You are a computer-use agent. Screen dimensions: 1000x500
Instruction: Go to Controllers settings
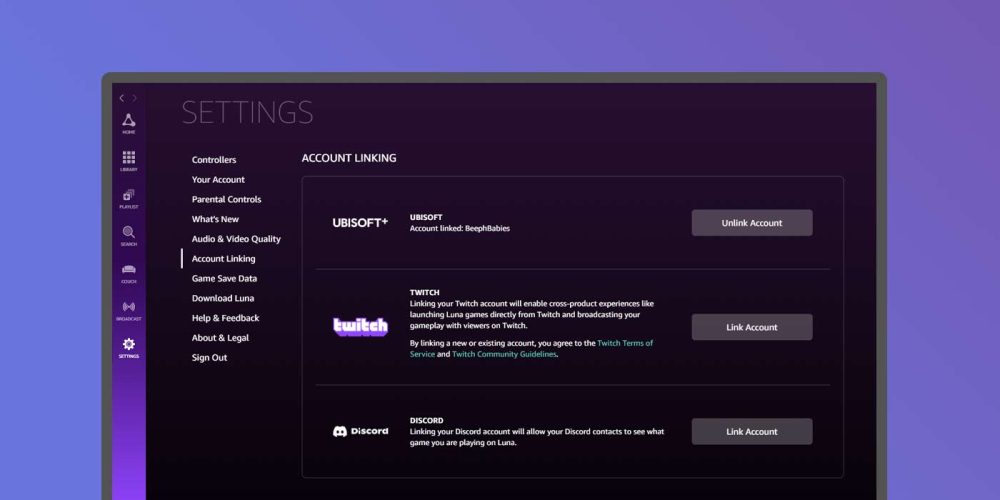click(214, 160)
